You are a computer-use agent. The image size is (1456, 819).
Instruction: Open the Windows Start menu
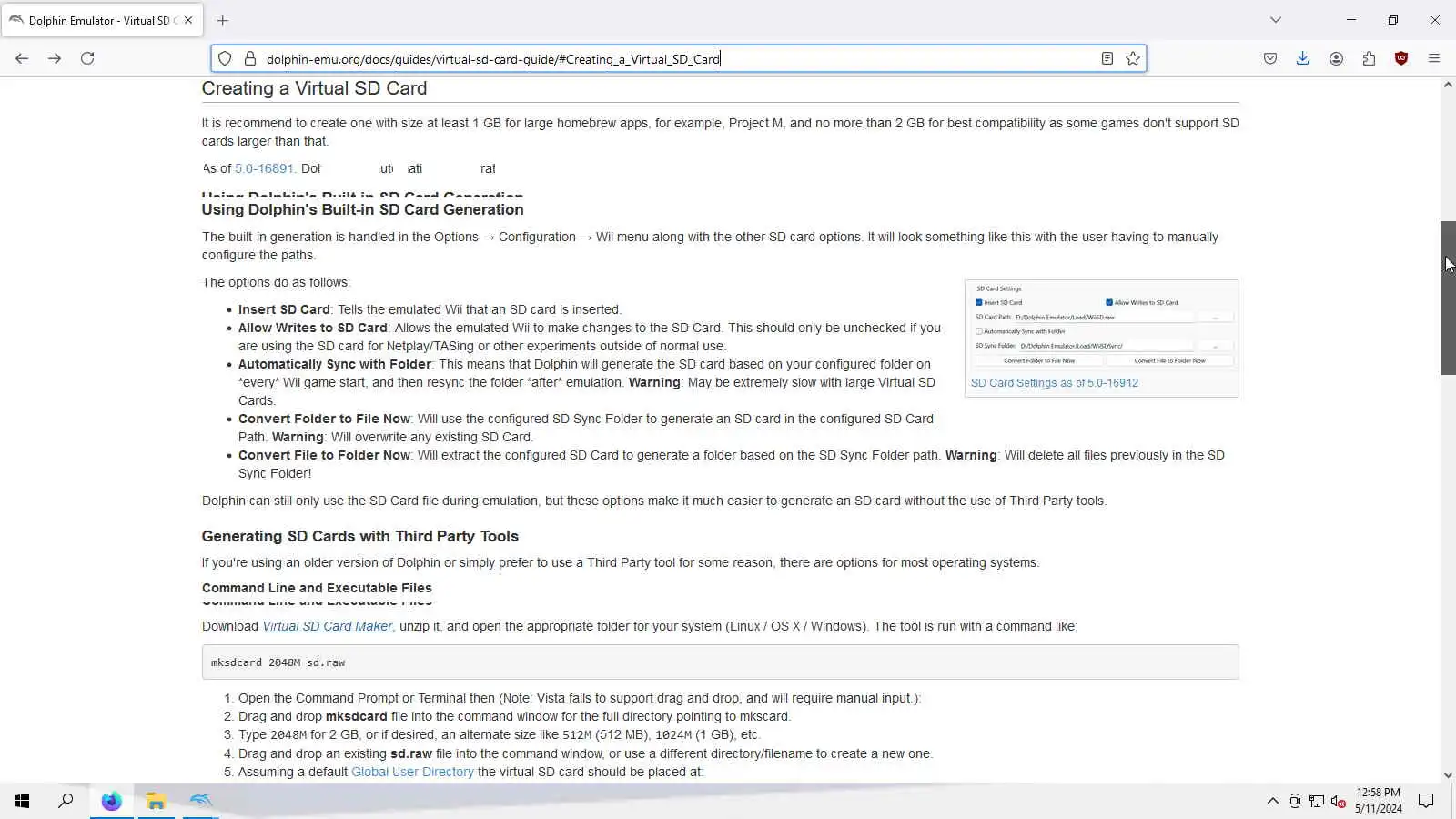tap(22, 801)
